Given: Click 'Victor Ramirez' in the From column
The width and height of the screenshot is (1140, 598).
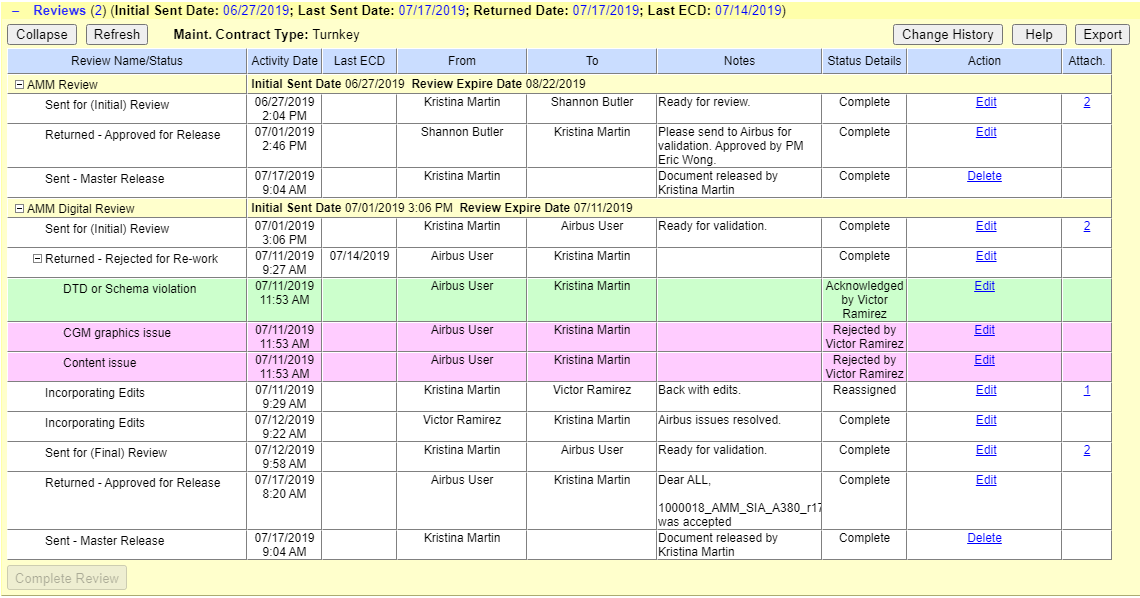Looking at the screenshot, I should [462, 420].
